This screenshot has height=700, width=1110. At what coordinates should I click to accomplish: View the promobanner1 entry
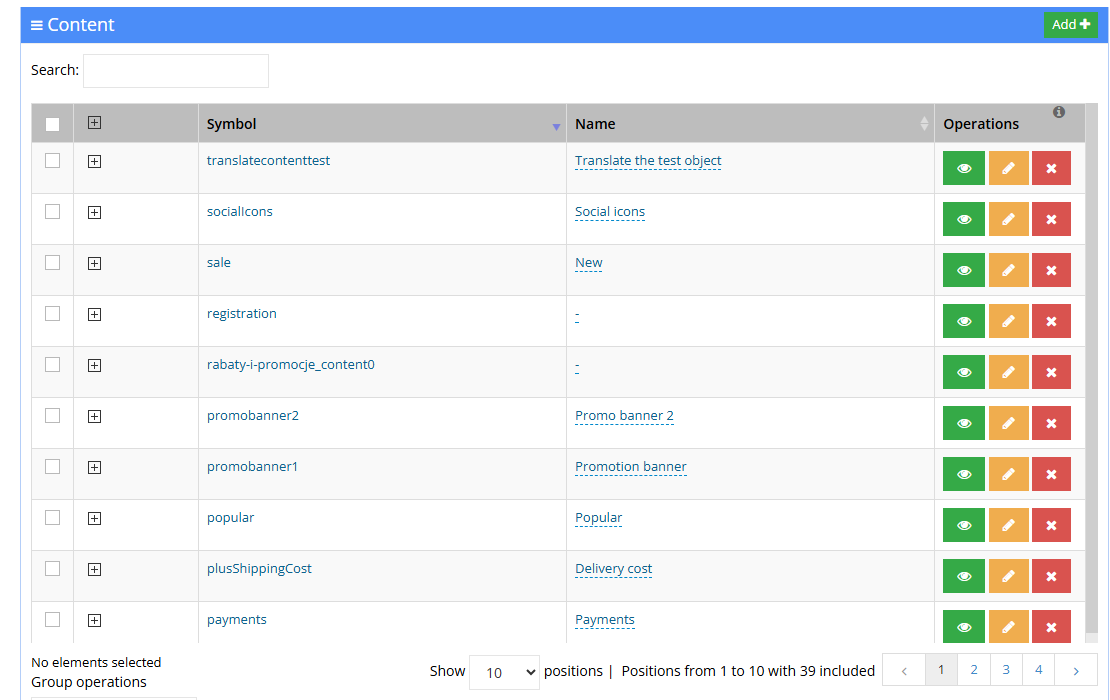click(x=963, y=474)
